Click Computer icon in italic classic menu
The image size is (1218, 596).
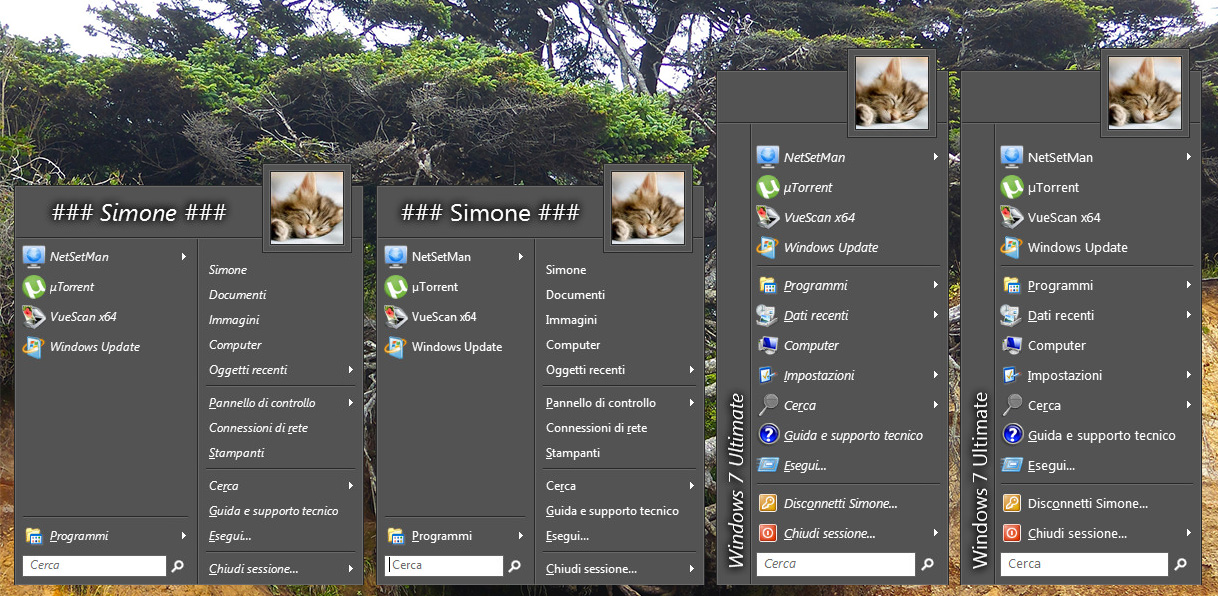(768, 345)
